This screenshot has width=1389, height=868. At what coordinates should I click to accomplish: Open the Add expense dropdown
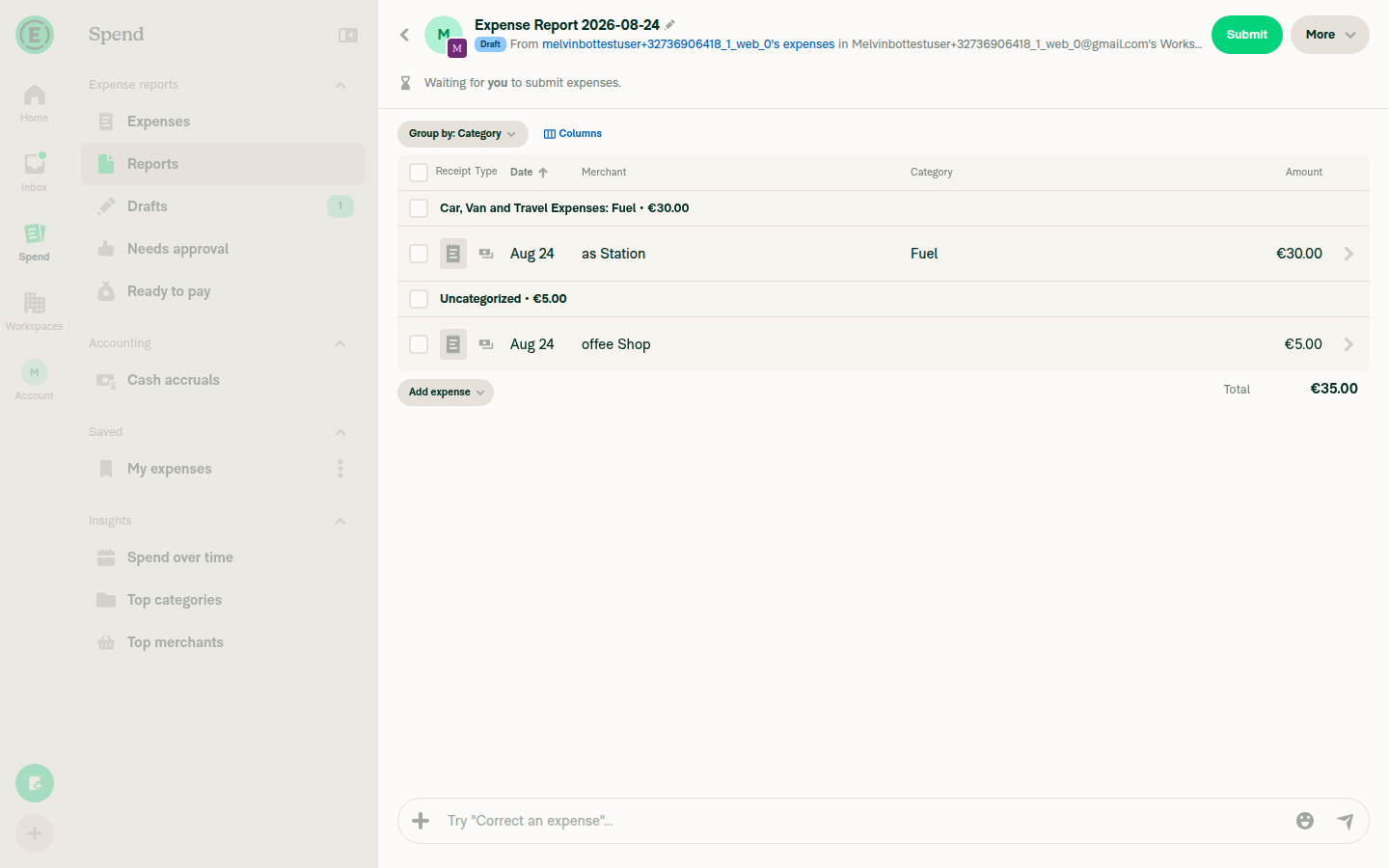click(446, 393)
